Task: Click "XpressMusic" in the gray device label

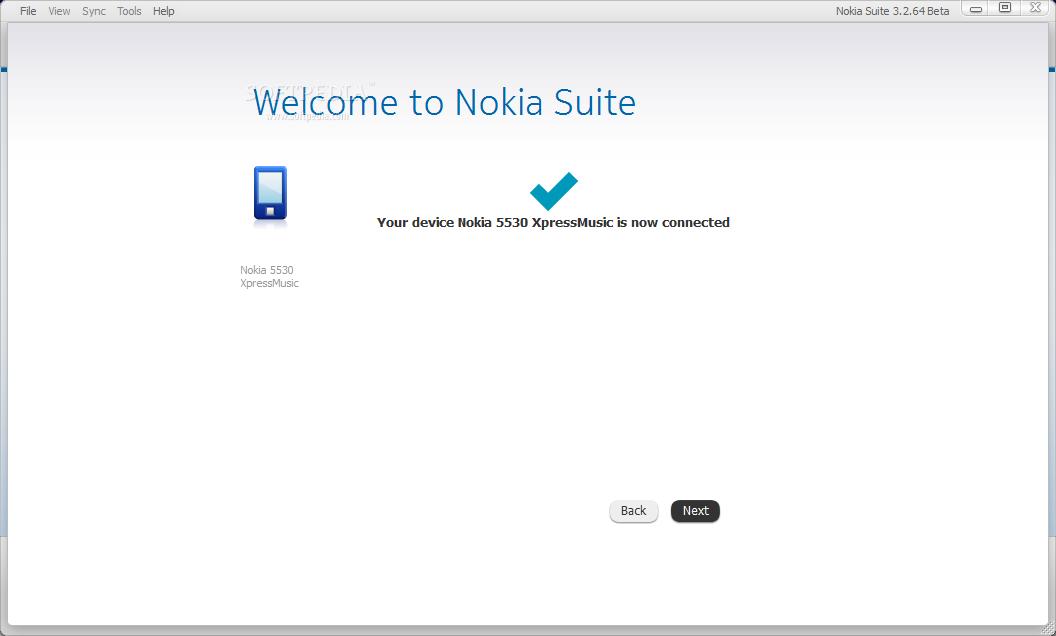Action: pyautogui.click(x=269, y=284)
